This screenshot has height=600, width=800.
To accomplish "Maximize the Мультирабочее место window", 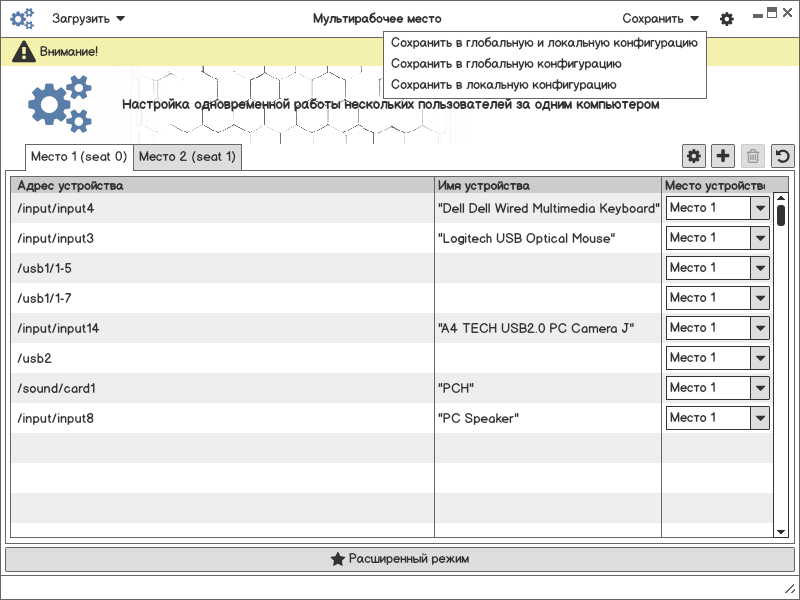I will point(772,13).
